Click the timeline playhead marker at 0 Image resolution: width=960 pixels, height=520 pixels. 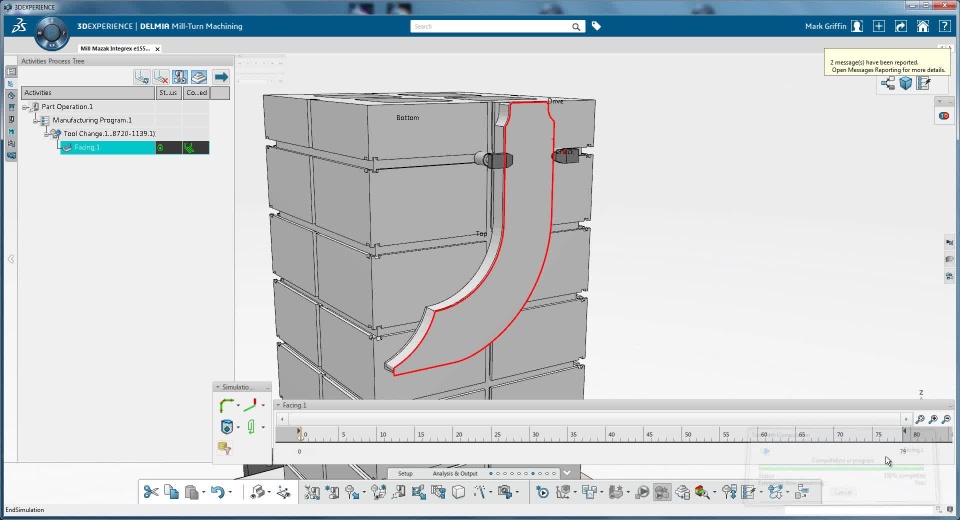coord(299,433)
